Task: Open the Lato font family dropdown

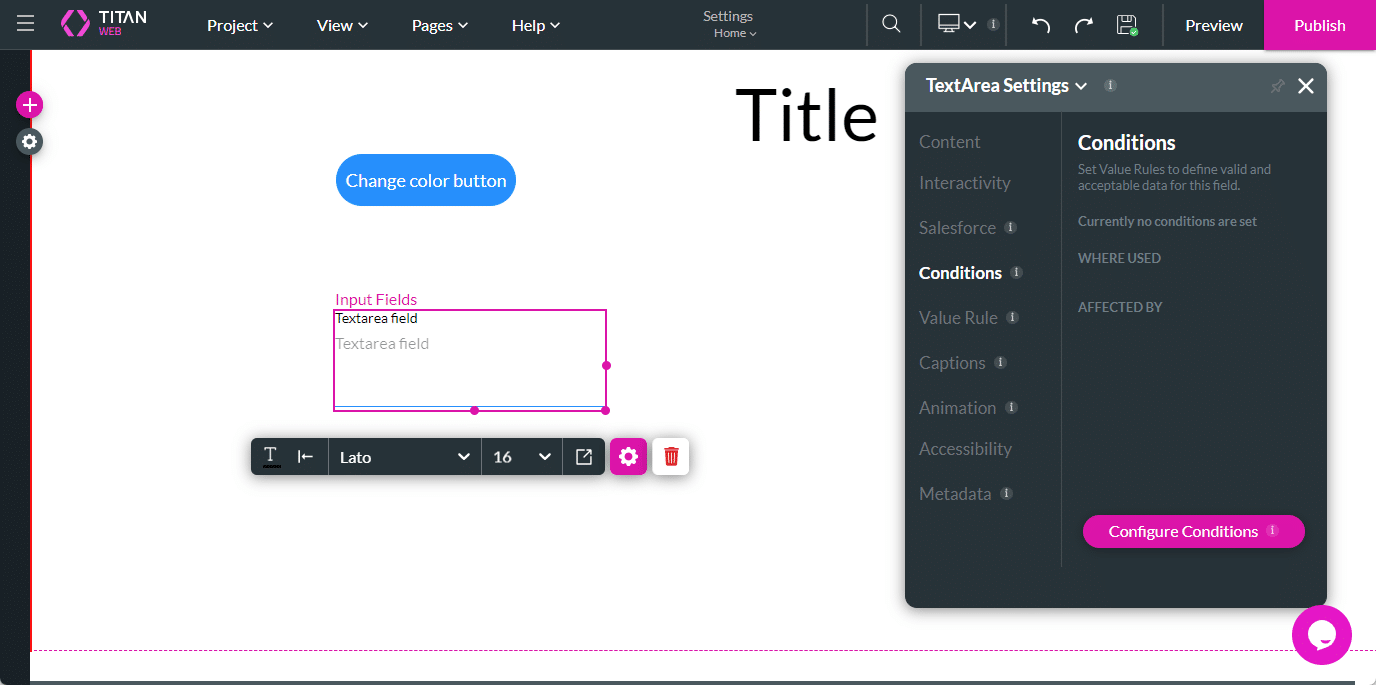Action: (404, 456)
